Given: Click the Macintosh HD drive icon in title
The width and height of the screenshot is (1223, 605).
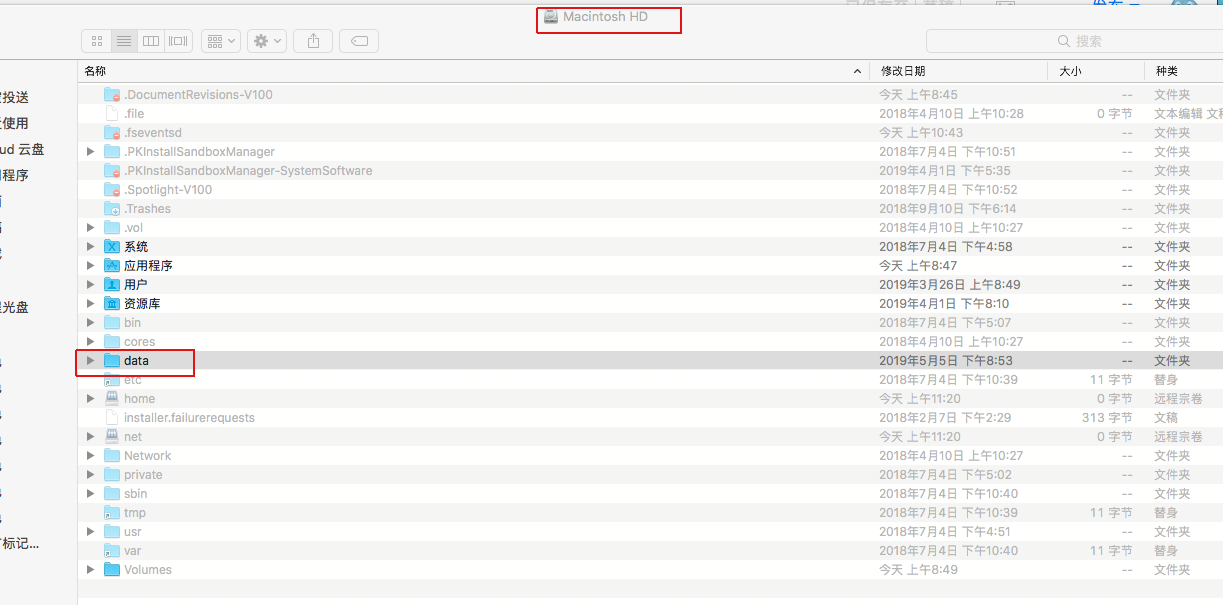Looking at the screenshot, I should (550, 17).
